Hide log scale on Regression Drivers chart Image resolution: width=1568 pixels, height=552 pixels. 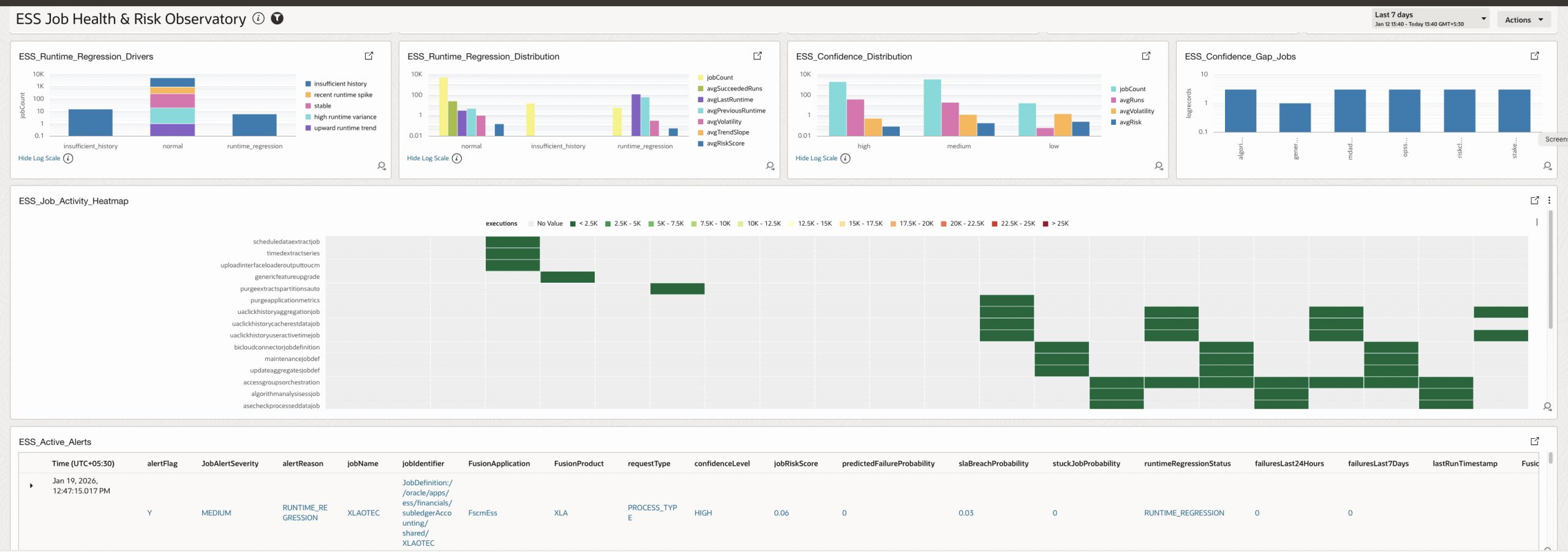(x=39, y=159)
